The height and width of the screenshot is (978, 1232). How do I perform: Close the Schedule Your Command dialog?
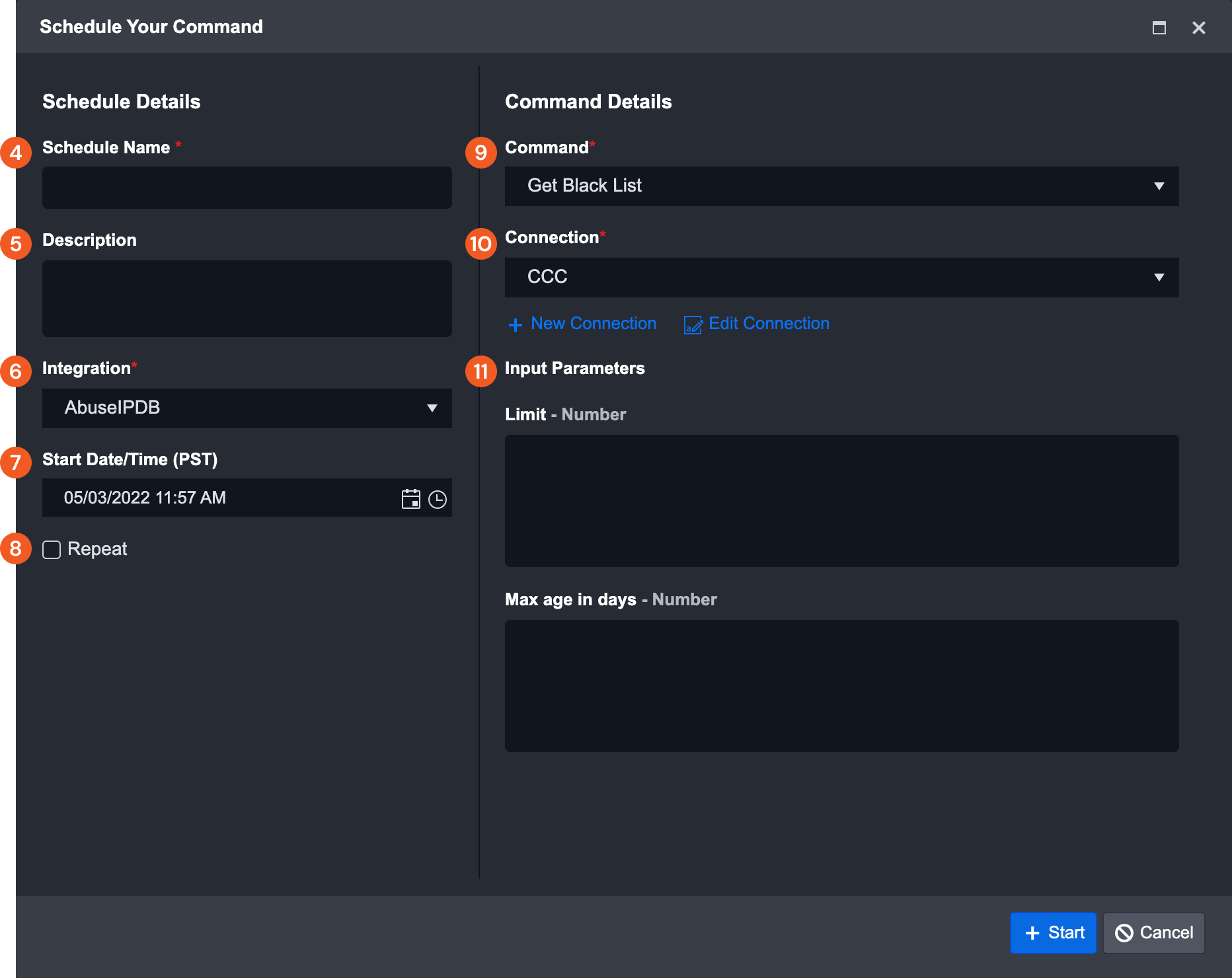[1198, 28]
